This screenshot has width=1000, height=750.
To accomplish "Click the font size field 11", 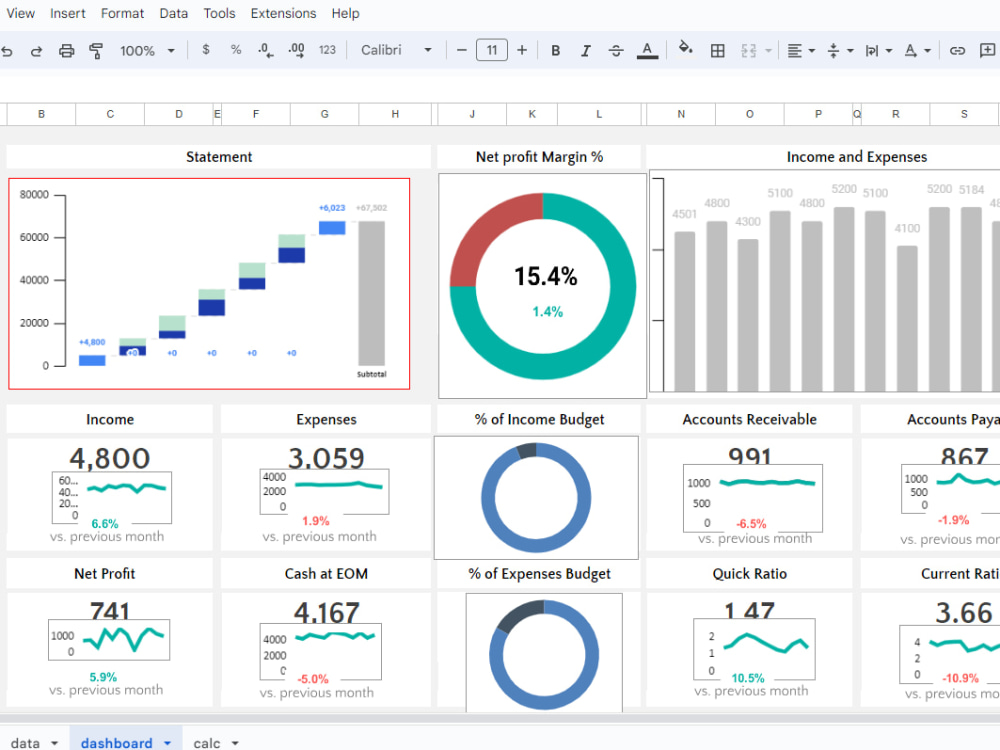I will [492, 50].
